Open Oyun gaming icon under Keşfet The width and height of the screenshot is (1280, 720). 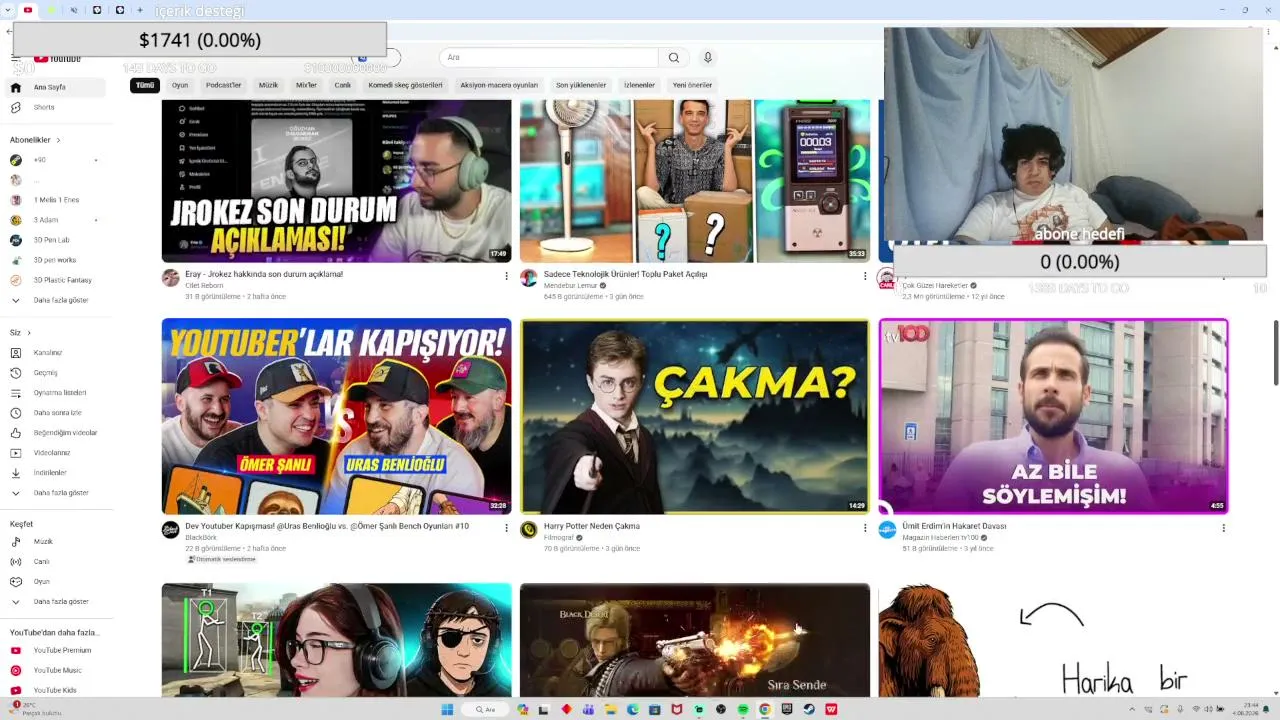(15, 581)
